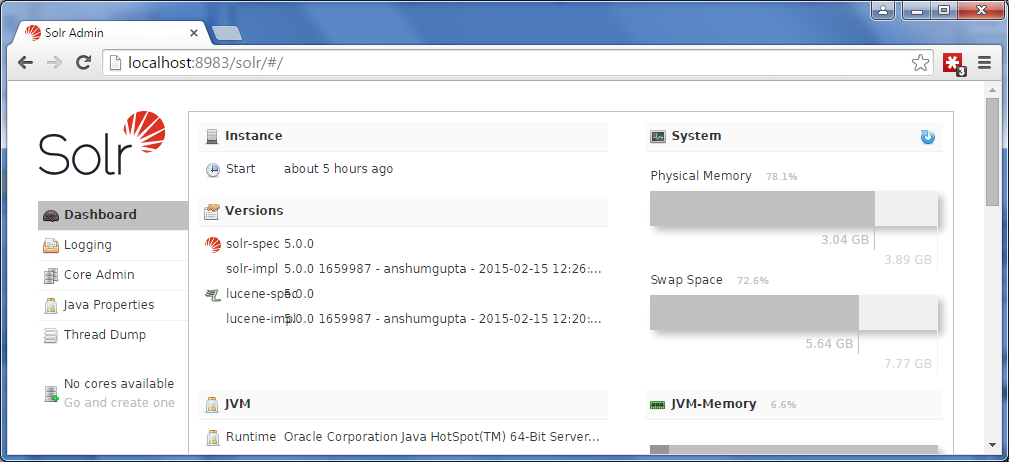Click the JVM-Memory chip icon

(658, 405)
